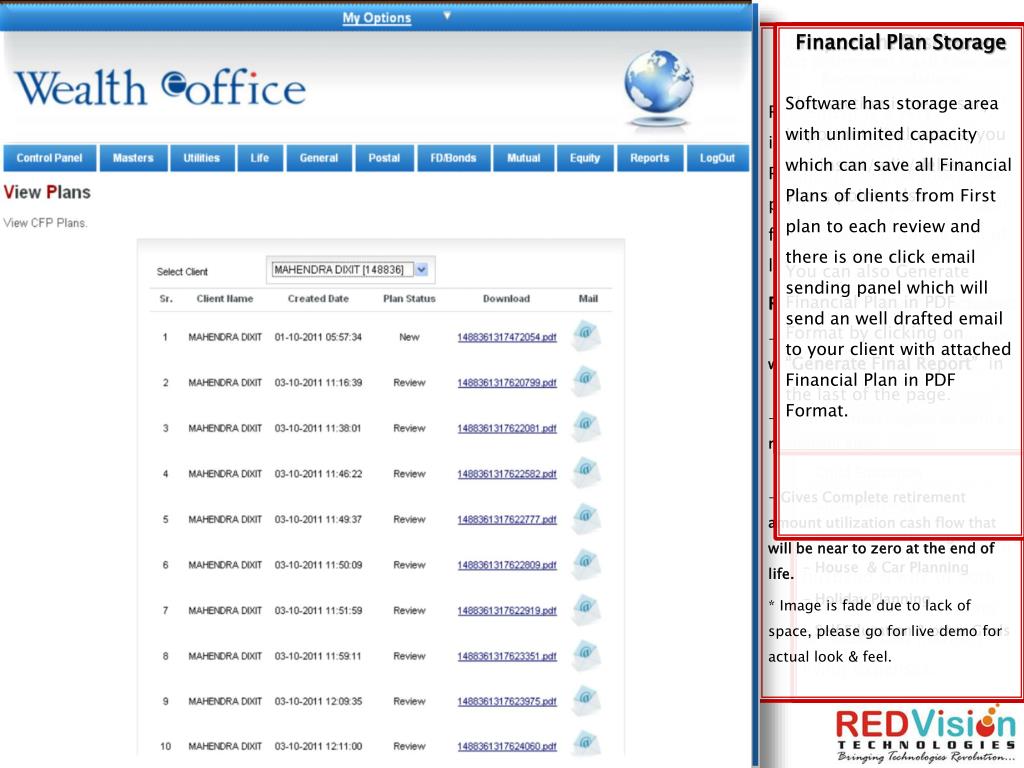Open the Life menu

[260, 158]
